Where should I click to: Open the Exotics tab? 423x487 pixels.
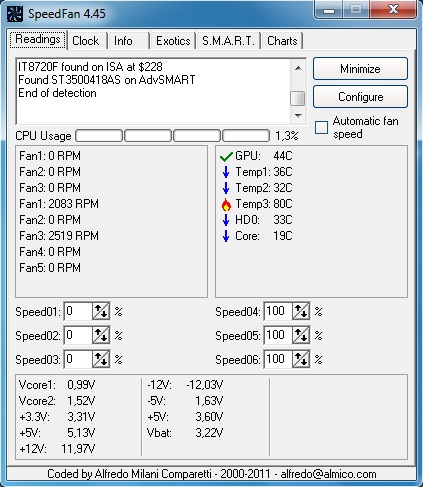(x=173, y=41)
